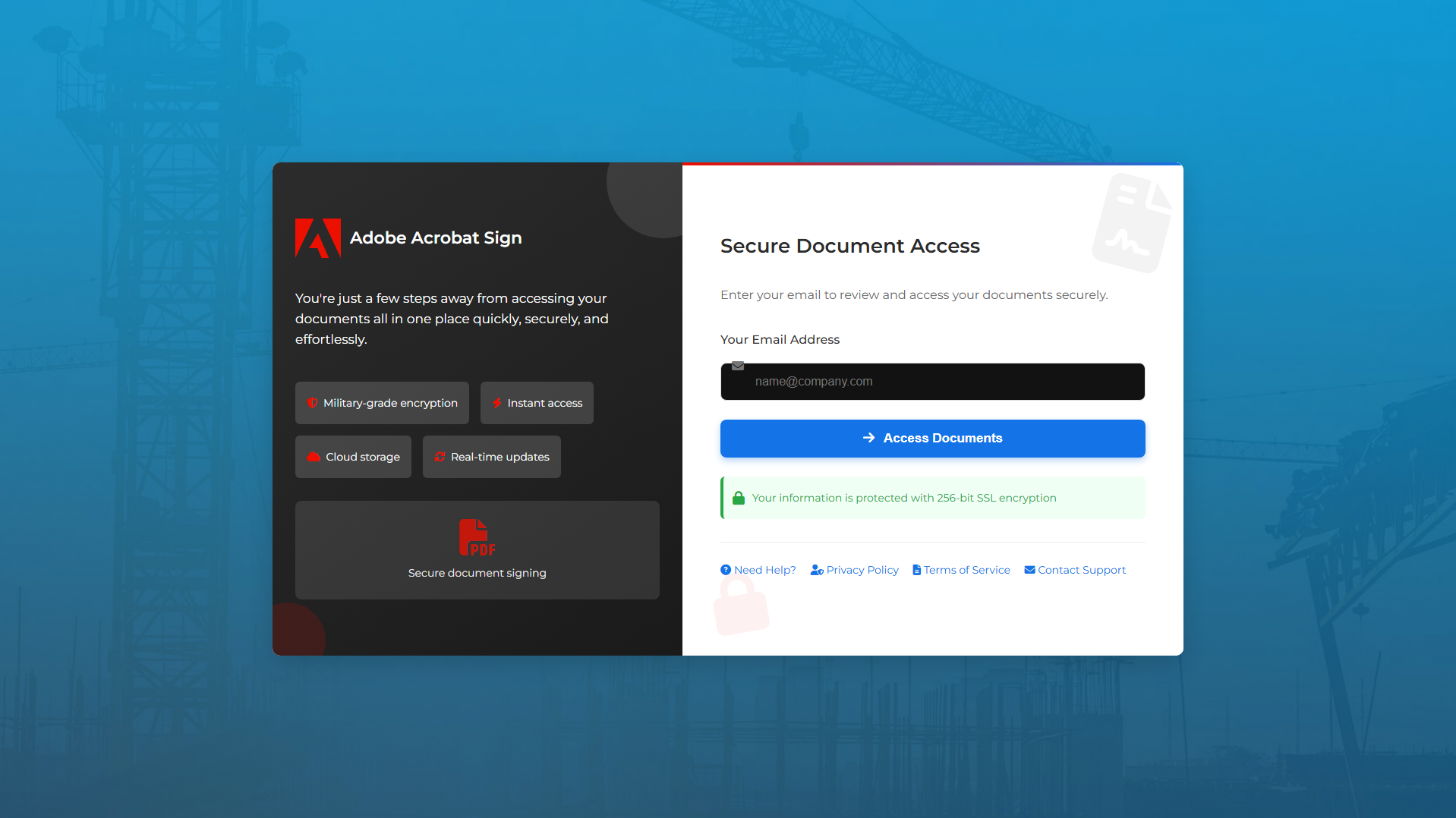1456x818 pixels.
Task: Click the Military-grade encryption badge
Action: pos(382,403)
